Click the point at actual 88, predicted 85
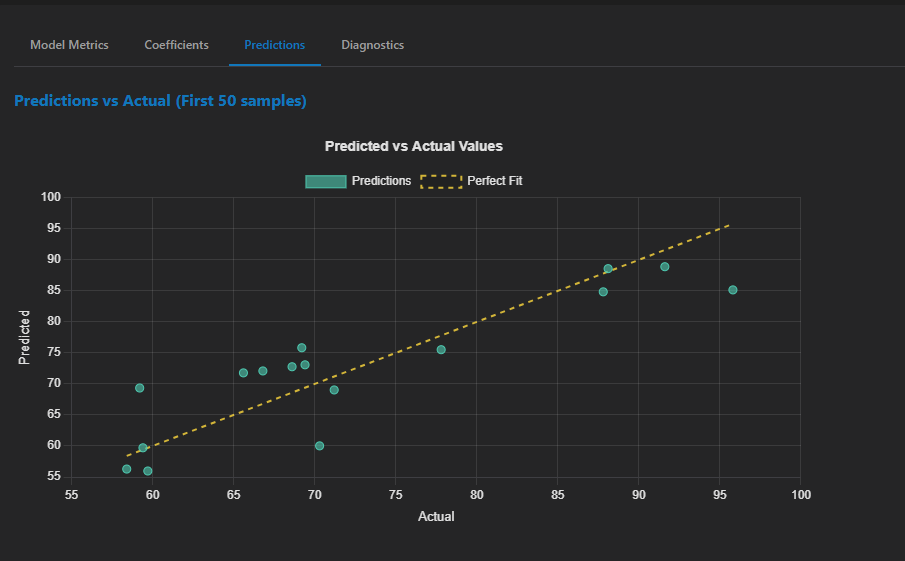 click(603, 292)
